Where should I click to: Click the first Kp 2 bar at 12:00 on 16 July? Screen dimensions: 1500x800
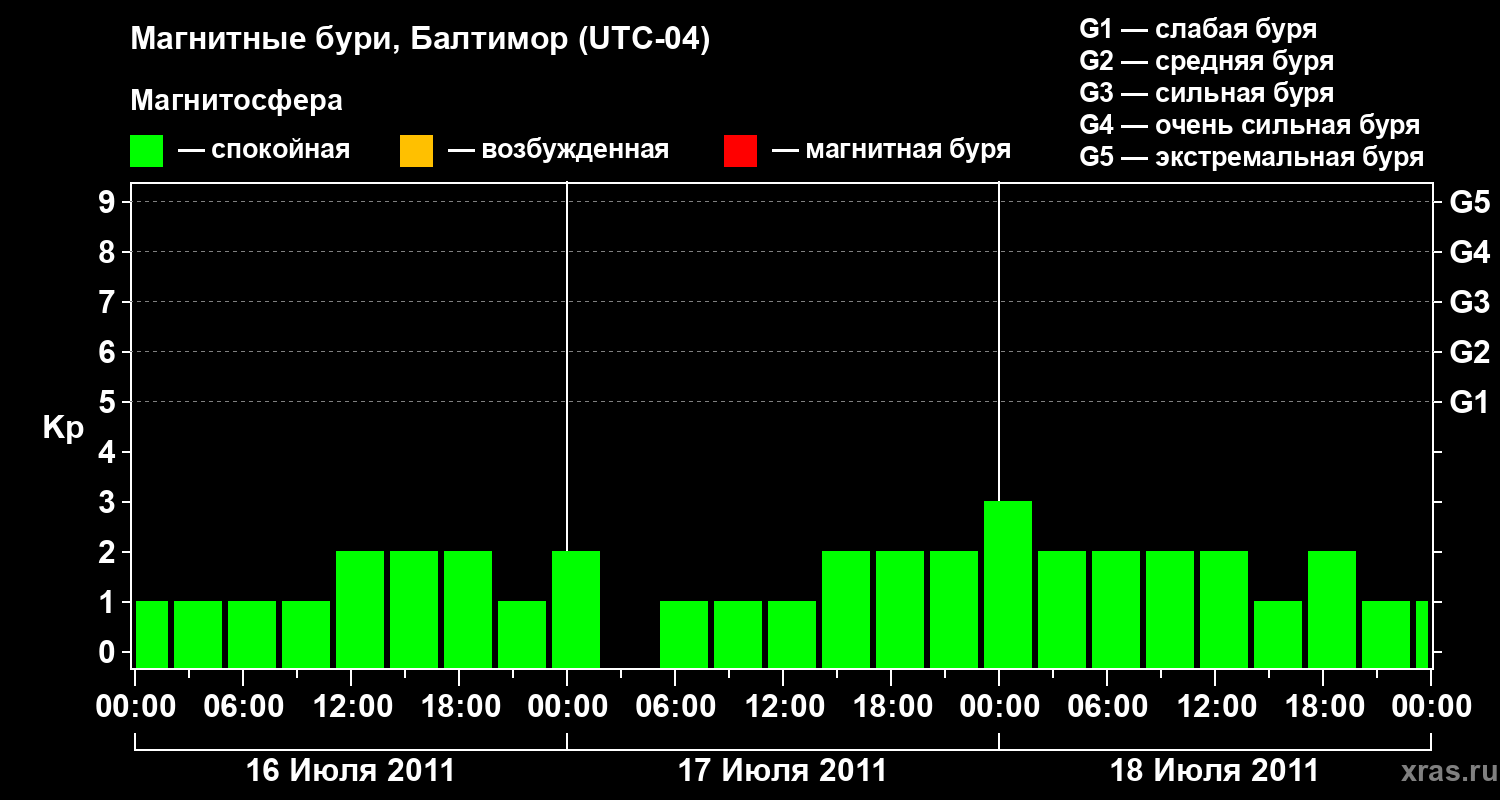tap(360, 609)
